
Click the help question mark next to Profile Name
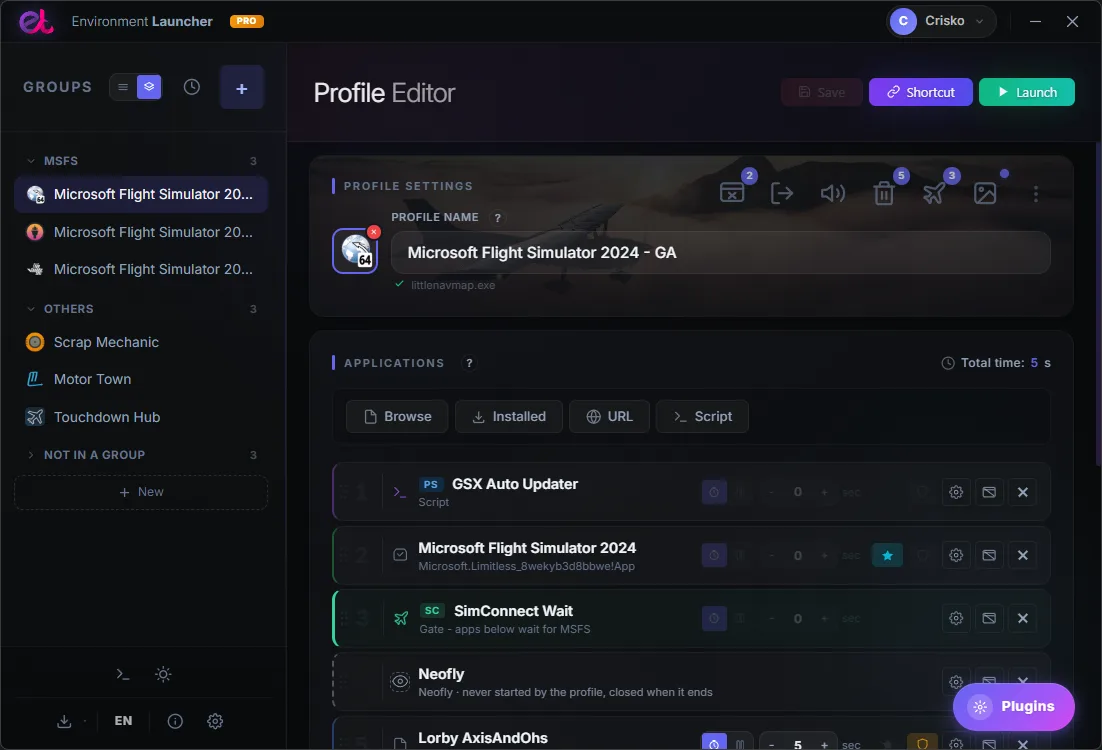coord(498,218)
